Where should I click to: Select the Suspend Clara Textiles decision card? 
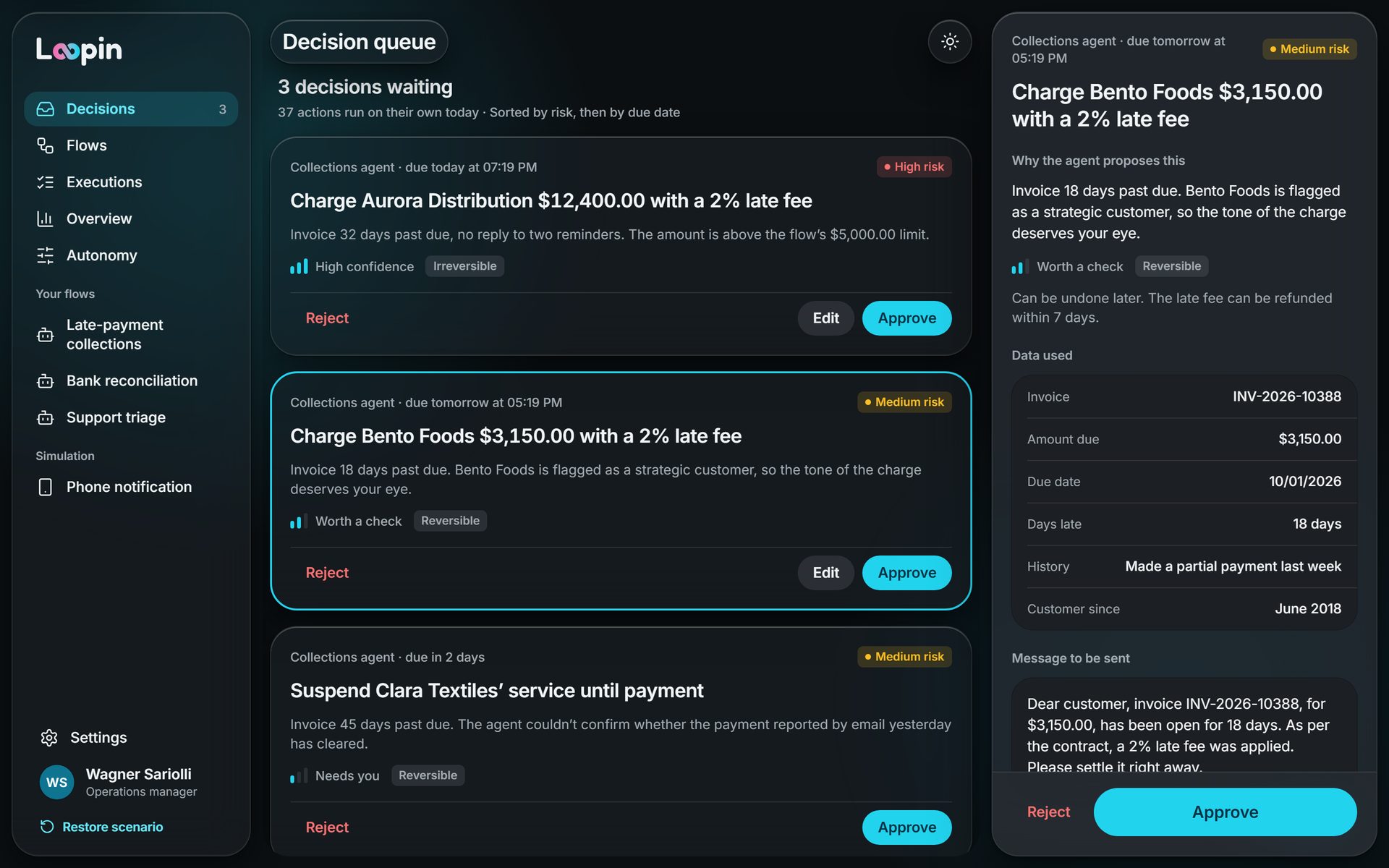tap(621, 741)
